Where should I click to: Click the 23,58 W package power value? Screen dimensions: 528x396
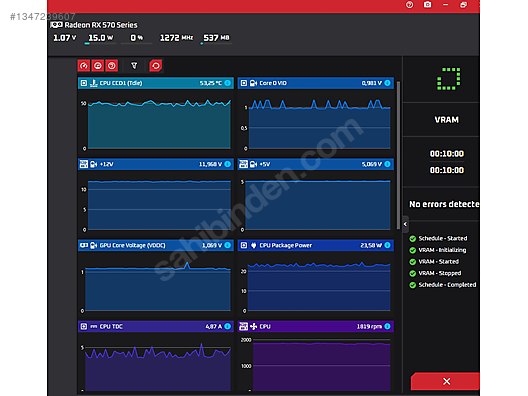coord(371,245)
